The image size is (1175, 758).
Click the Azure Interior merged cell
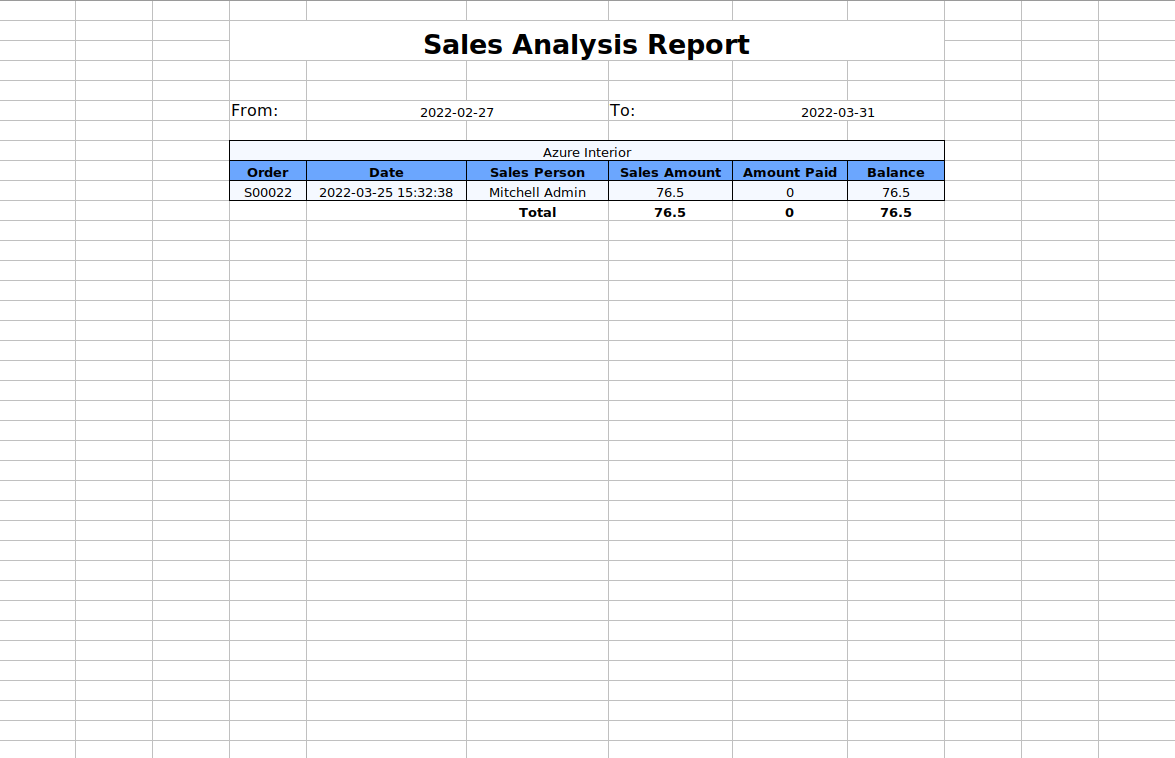coord(587,152)
